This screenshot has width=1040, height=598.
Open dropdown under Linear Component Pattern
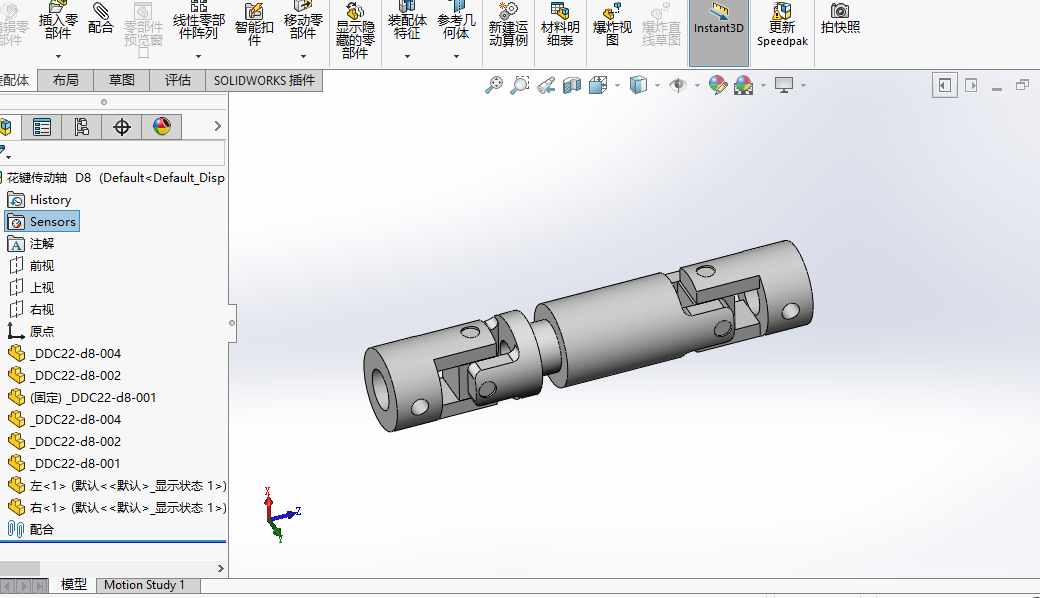point(198,56)
